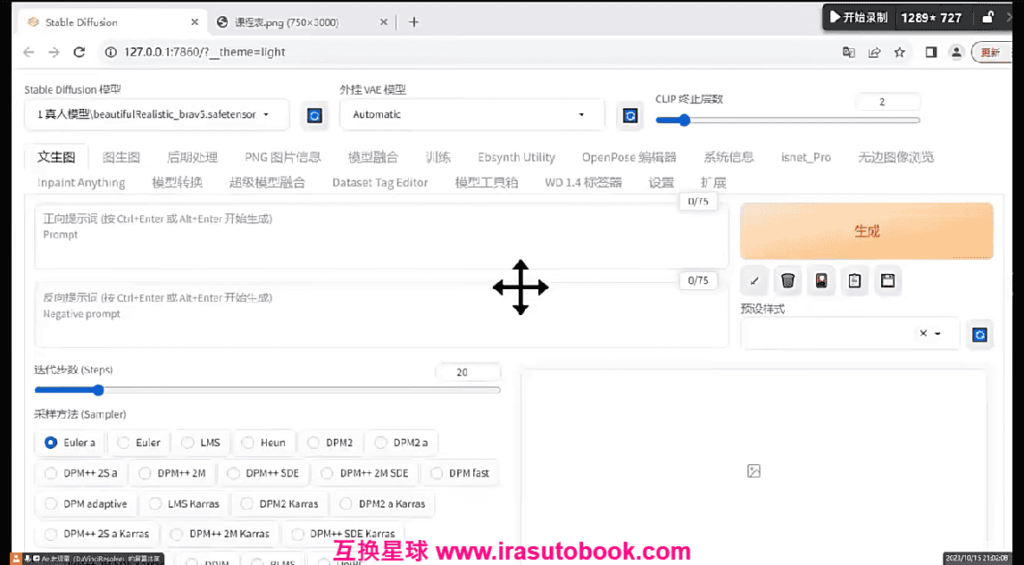Select the DPM2 sampler
This screenshot has height=565, width=1024.
(x=330, y=442)
